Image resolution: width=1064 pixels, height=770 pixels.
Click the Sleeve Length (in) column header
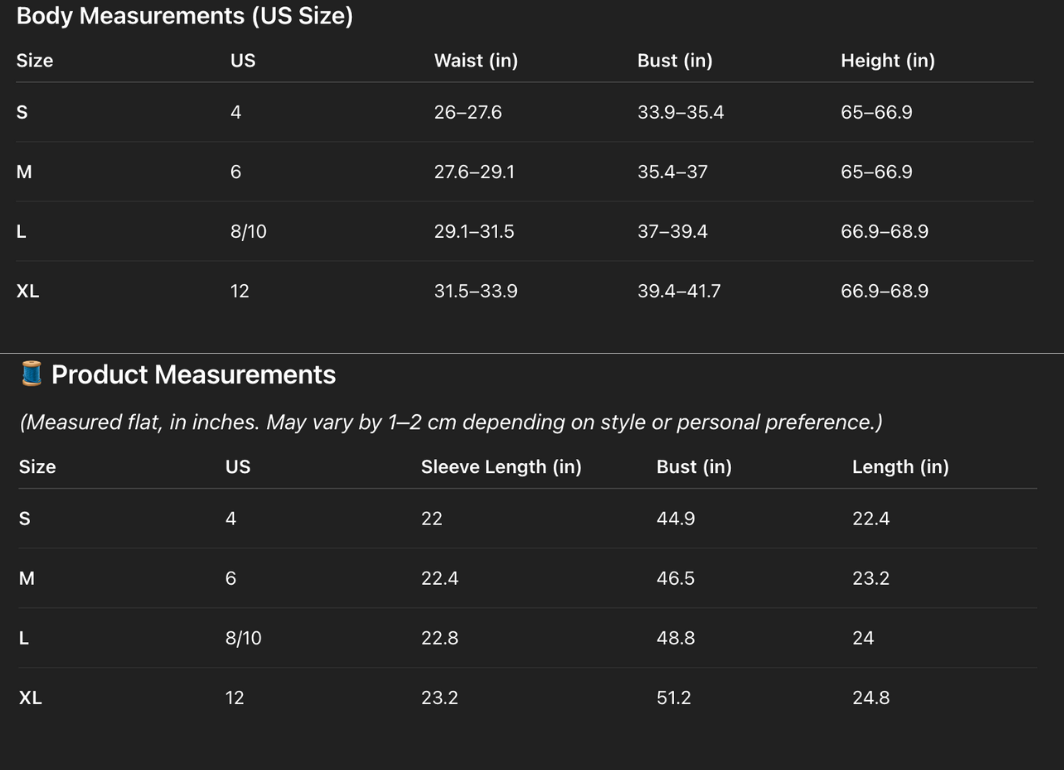point(500,467)
